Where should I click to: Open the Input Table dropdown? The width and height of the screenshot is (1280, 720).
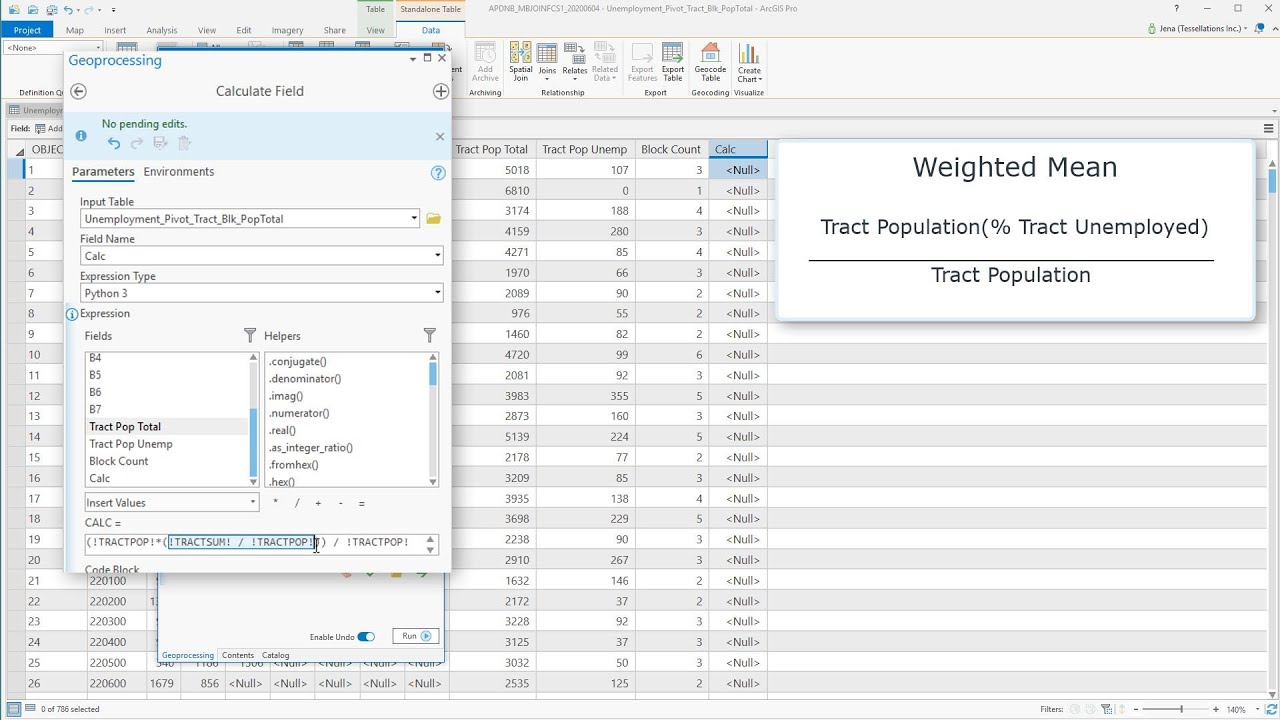click(x=414, y=218)
